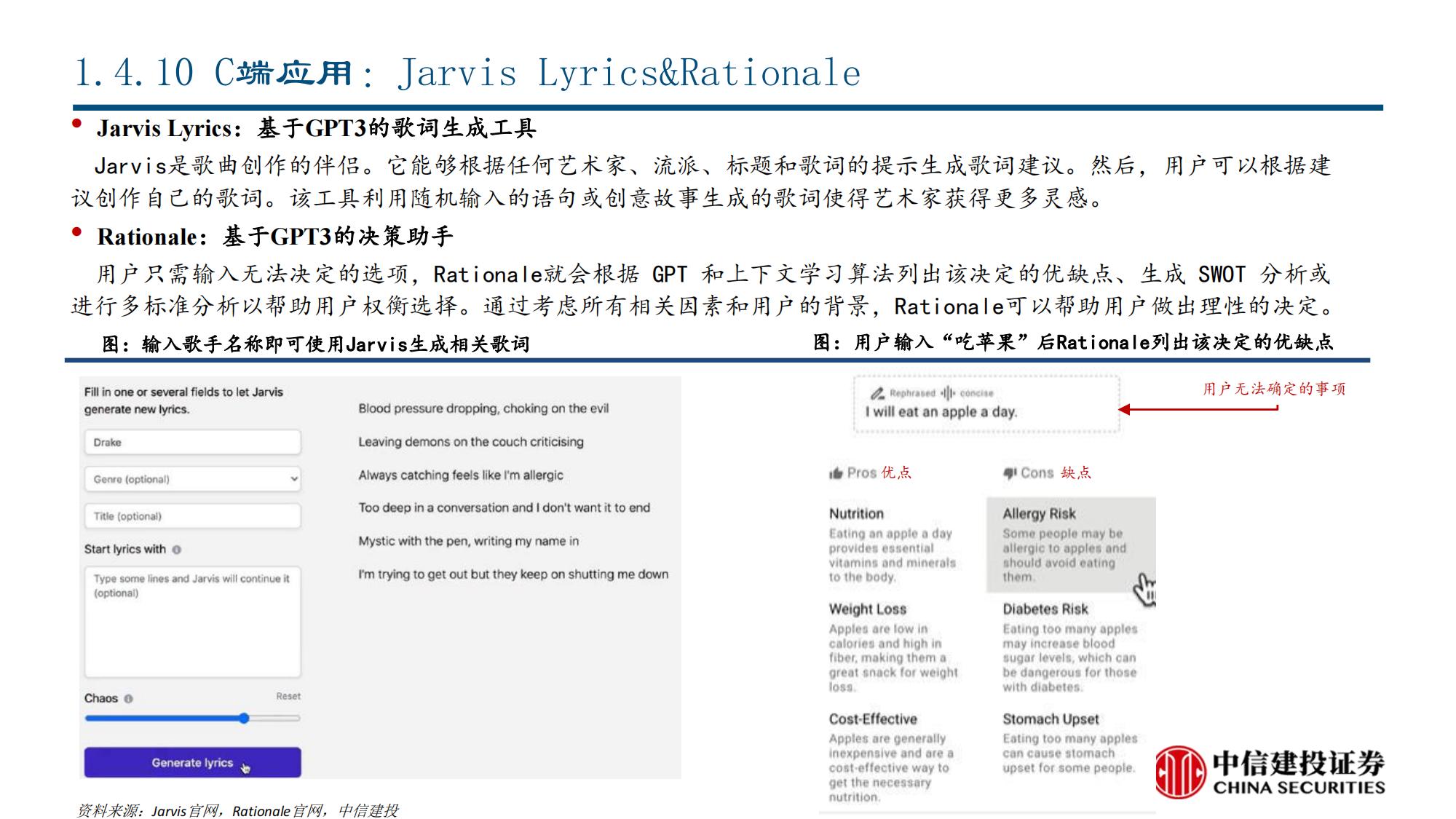Select the Diabetes Risk con item
1456x819 pixels.
[1070, 647]
